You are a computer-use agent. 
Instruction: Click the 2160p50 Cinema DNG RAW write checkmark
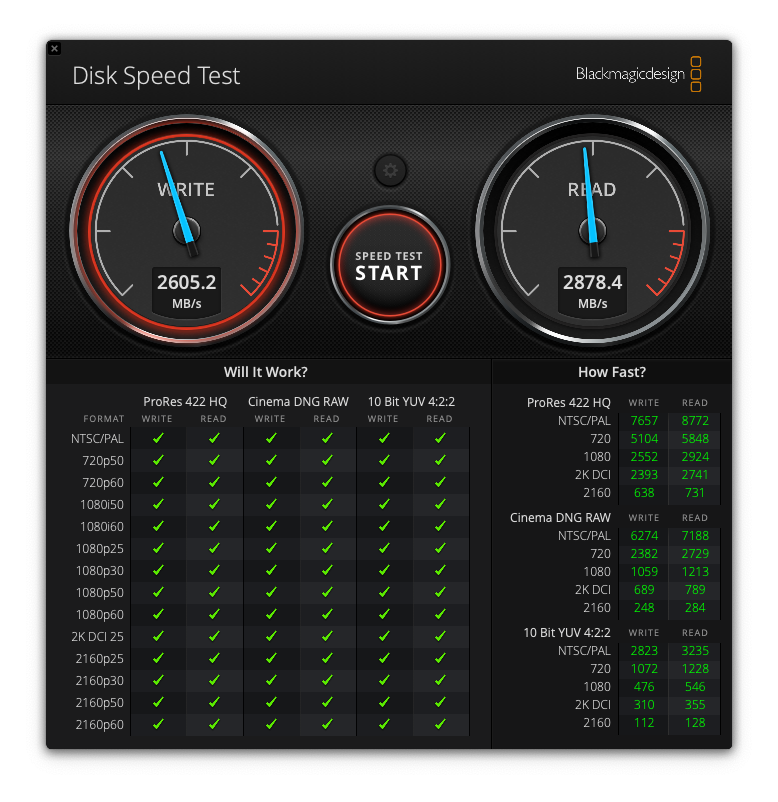coord(271,702)
